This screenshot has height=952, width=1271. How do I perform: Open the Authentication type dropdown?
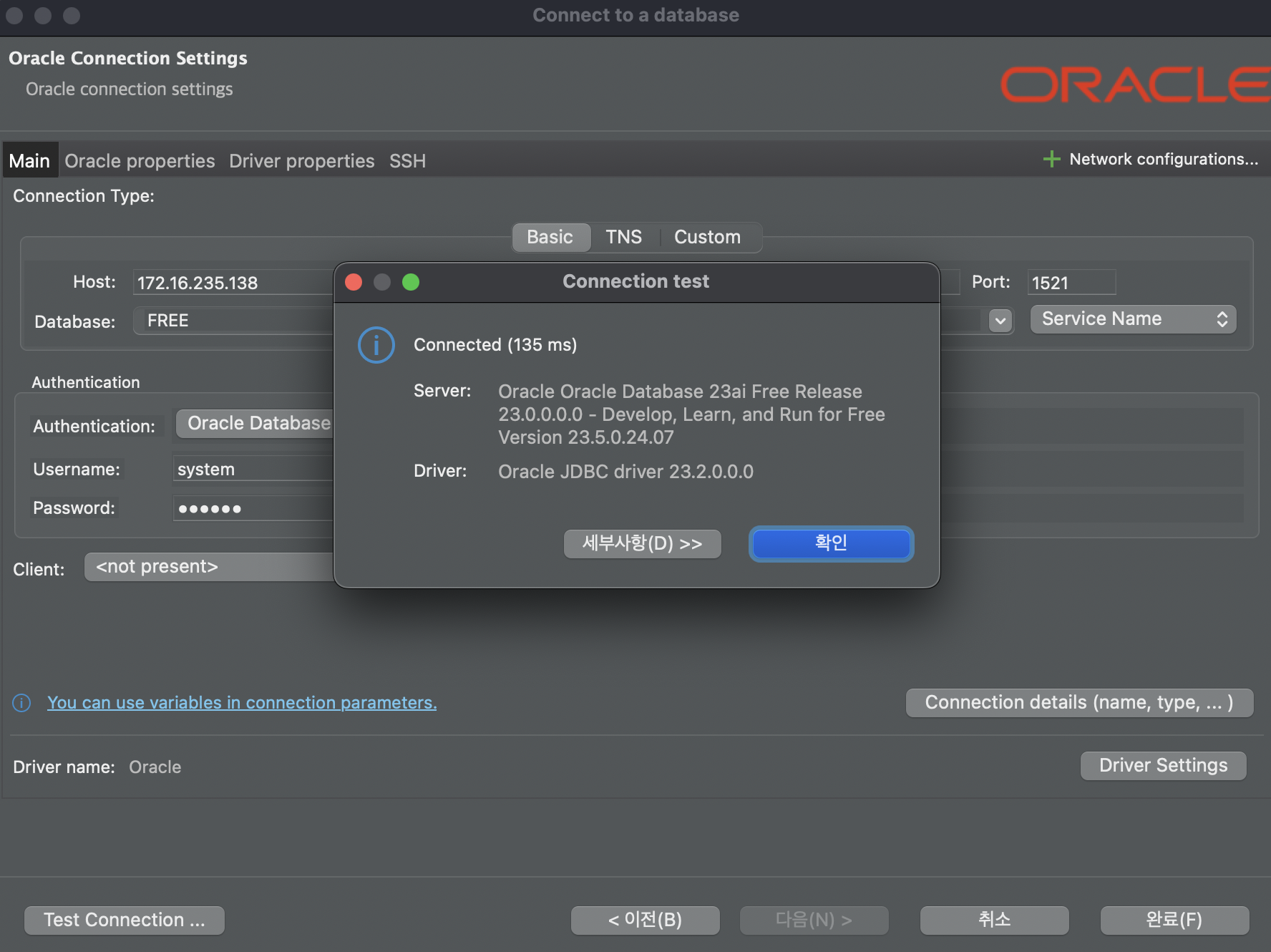[255, 424]
